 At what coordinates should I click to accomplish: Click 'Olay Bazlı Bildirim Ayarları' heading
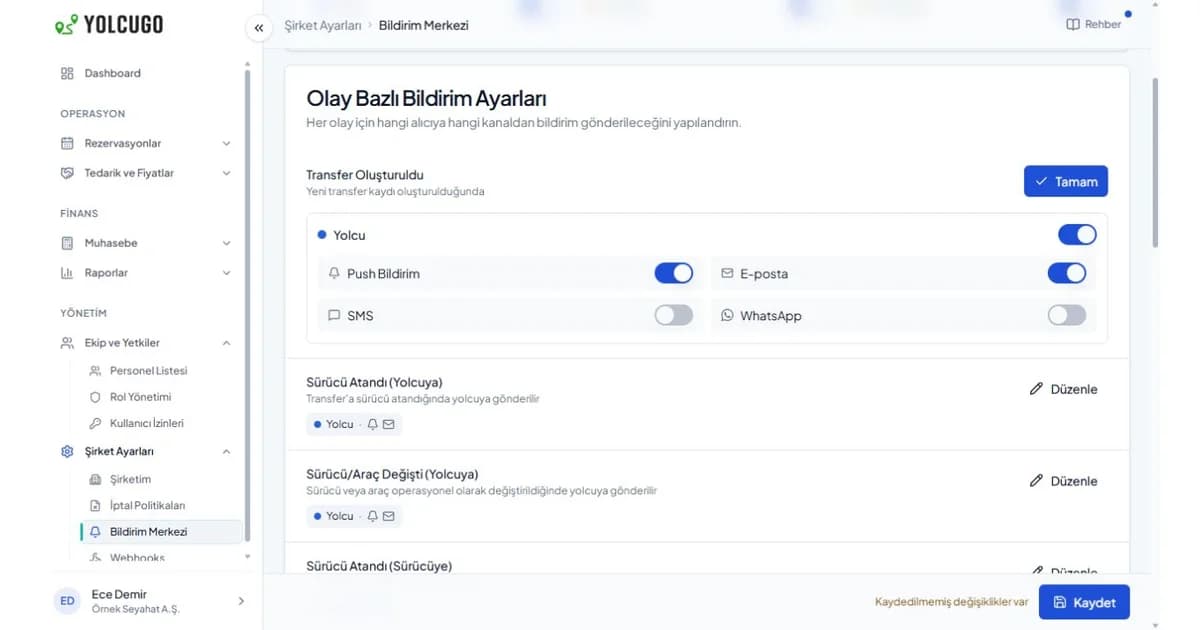tap(426, 99)
